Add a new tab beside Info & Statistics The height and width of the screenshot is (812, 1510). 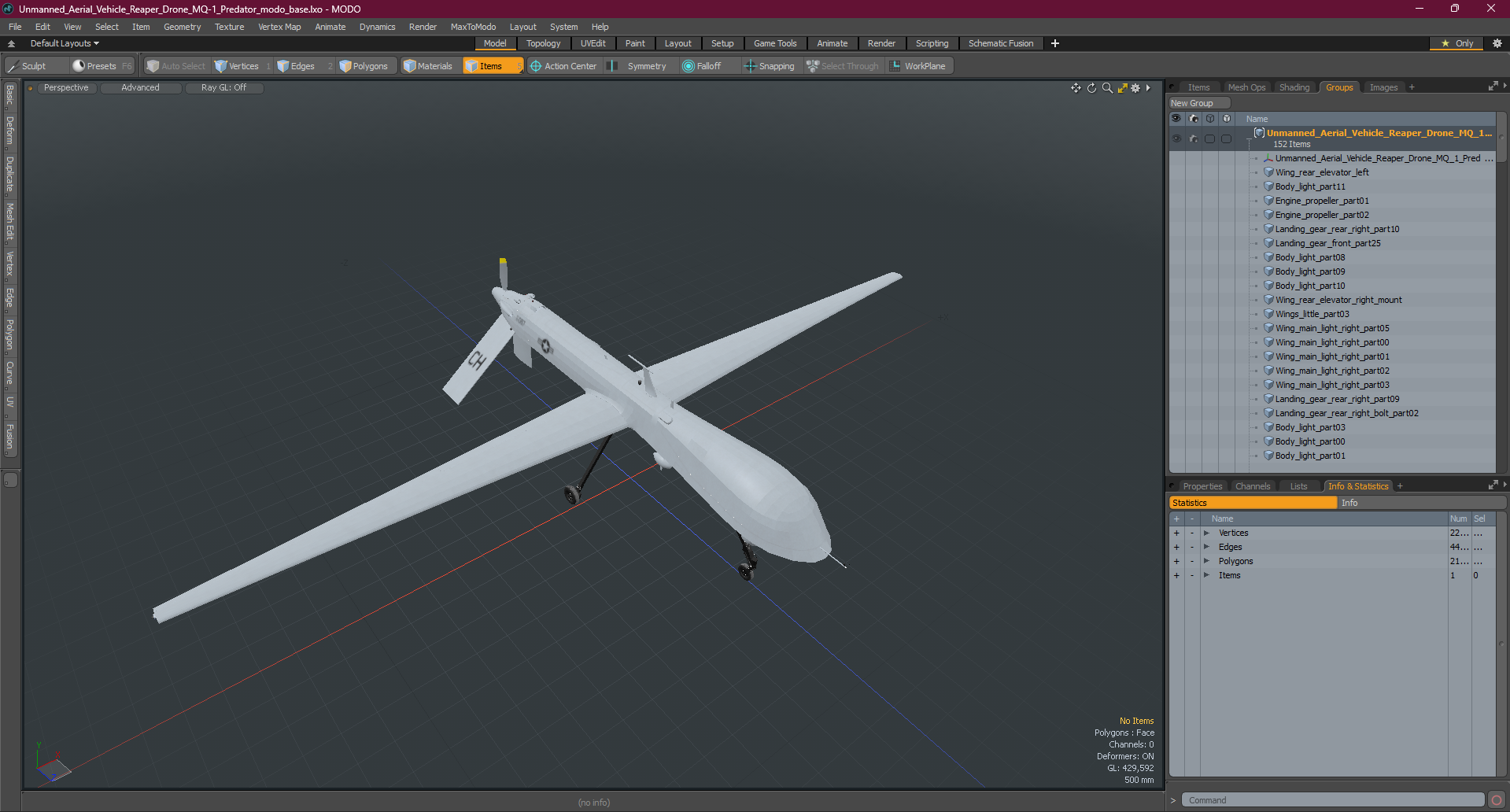tap(1400, 486)
